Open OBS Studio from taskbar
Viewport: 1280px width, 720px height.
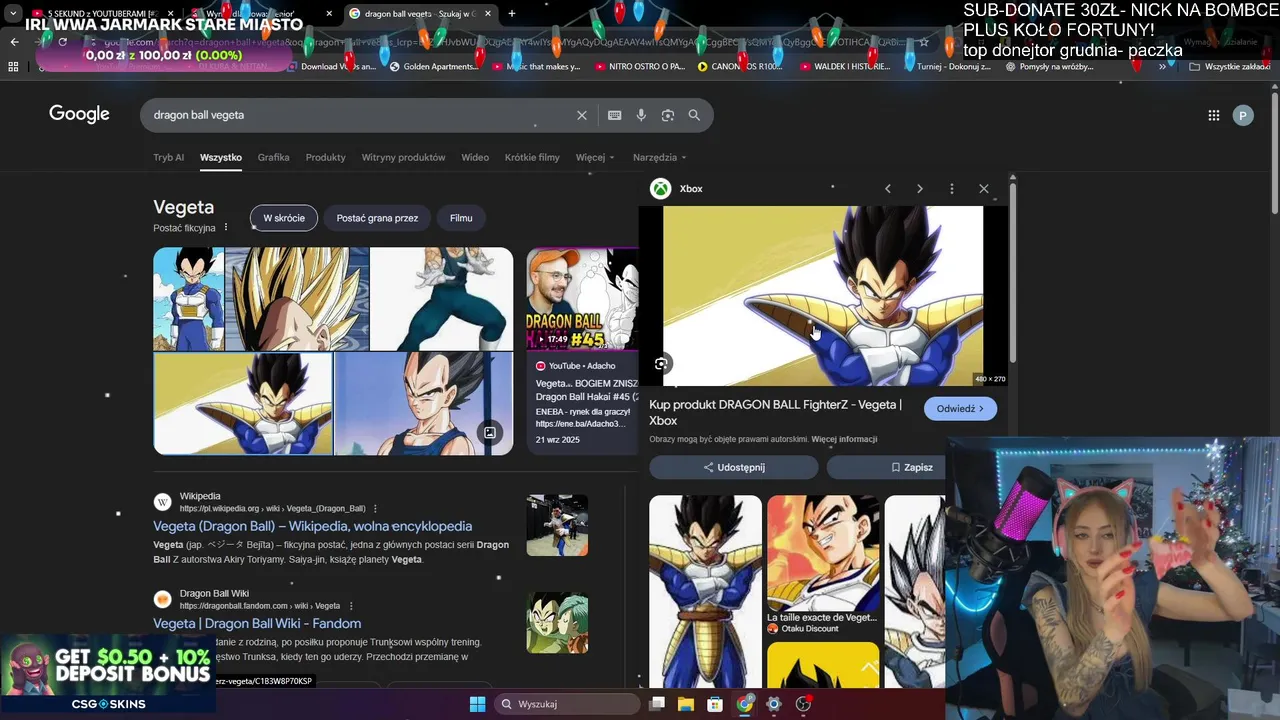803,704
